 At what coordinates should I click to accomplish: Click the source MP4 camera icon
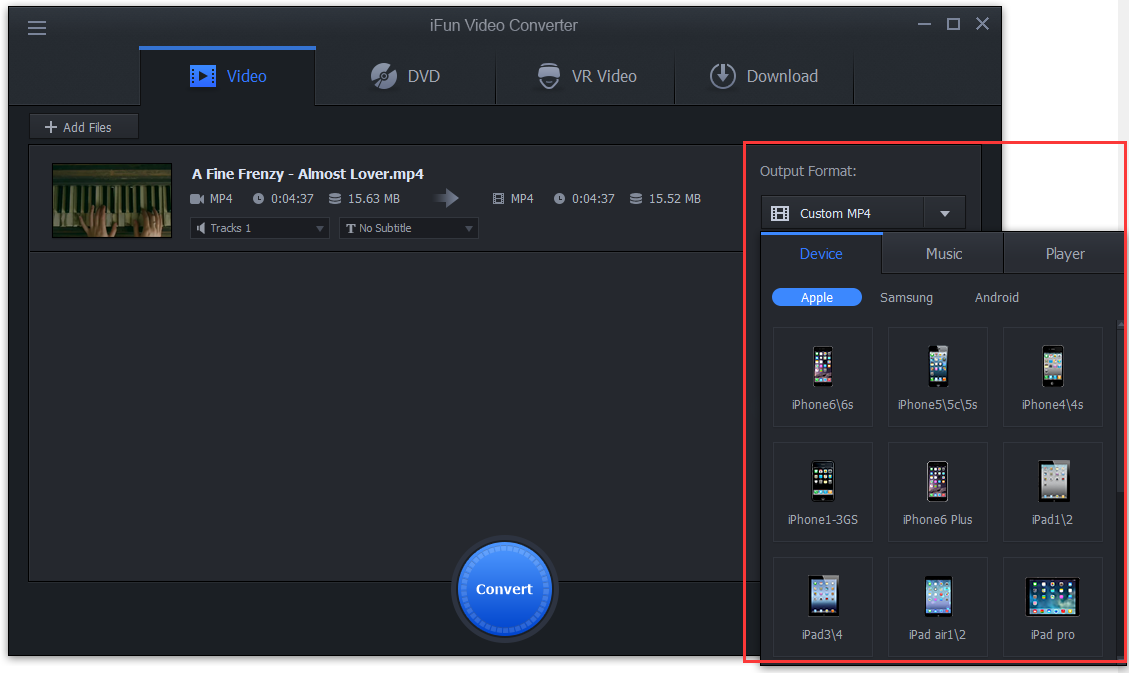(197, 199)
